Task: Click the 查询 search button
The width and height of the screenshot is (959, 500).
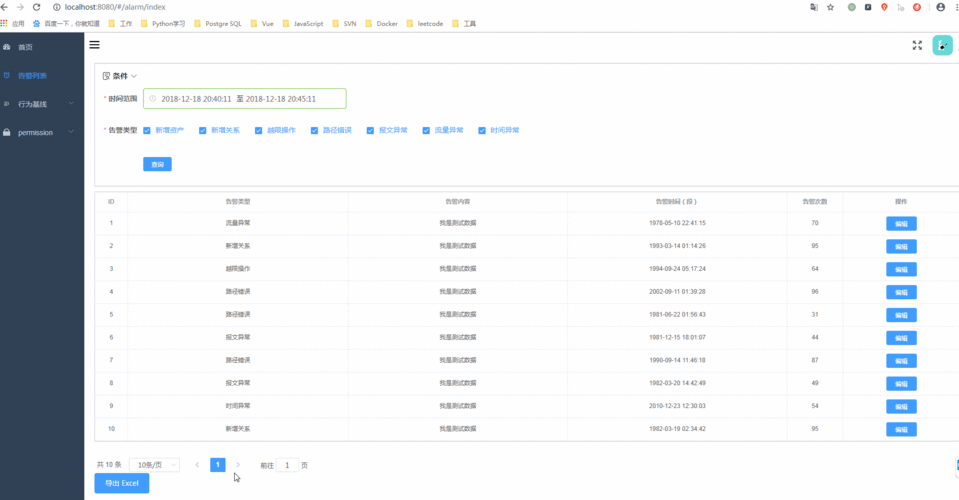Action: (x=157, y=164)
